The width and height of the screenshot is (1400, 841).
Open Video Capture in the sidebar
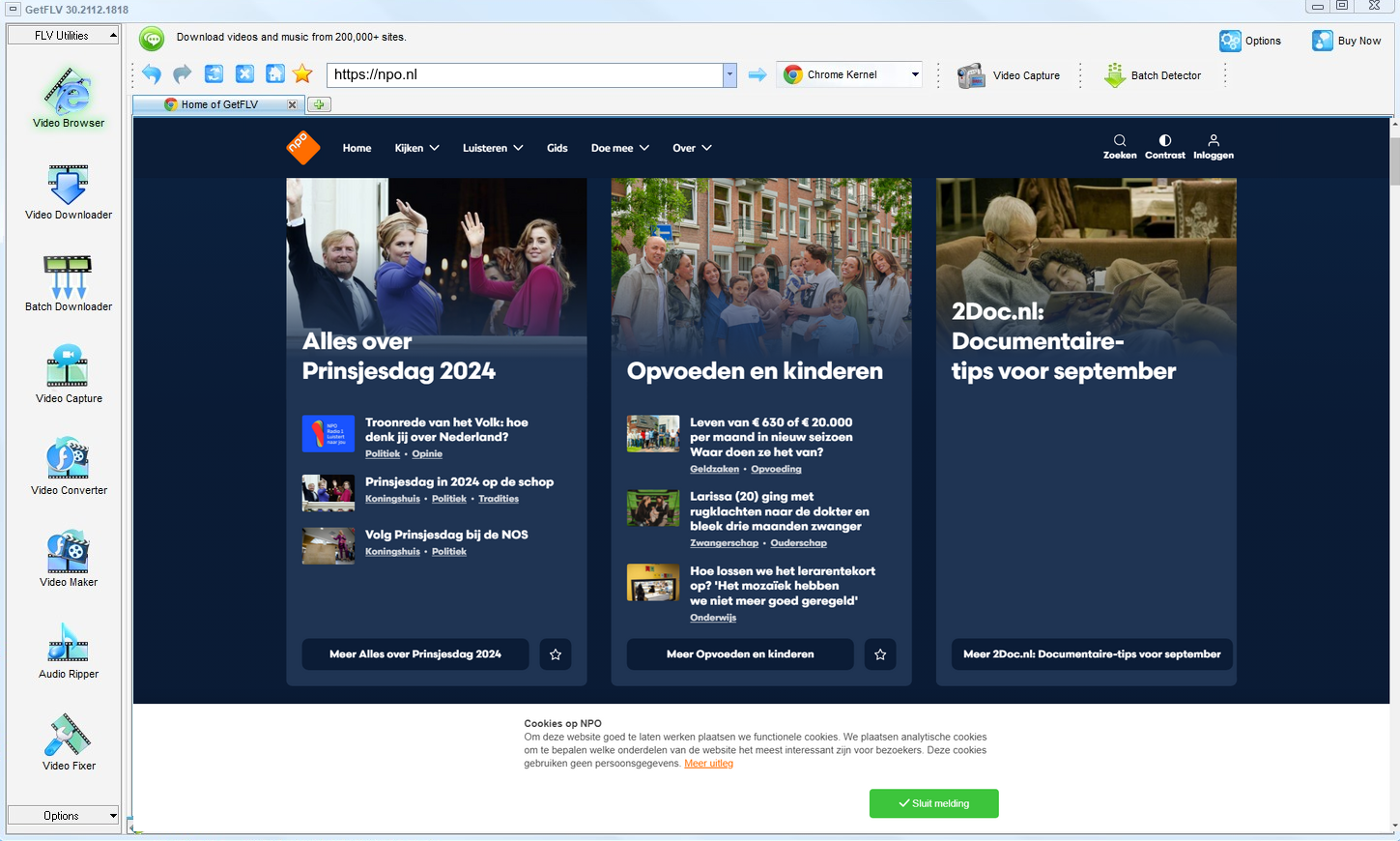coord(69,374)
